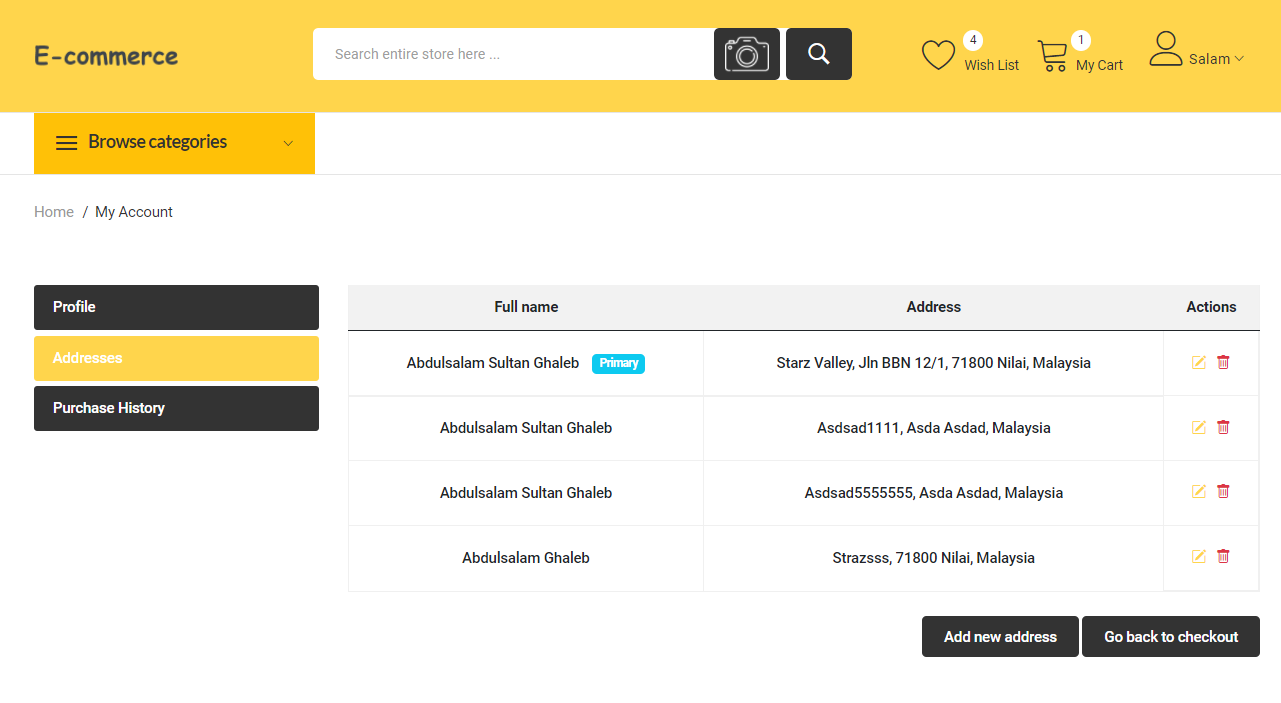The height and width of the screenshot is (703, 1281).
Task: Delete the Strazsss Nilai address
Action: click(1223, 556)
